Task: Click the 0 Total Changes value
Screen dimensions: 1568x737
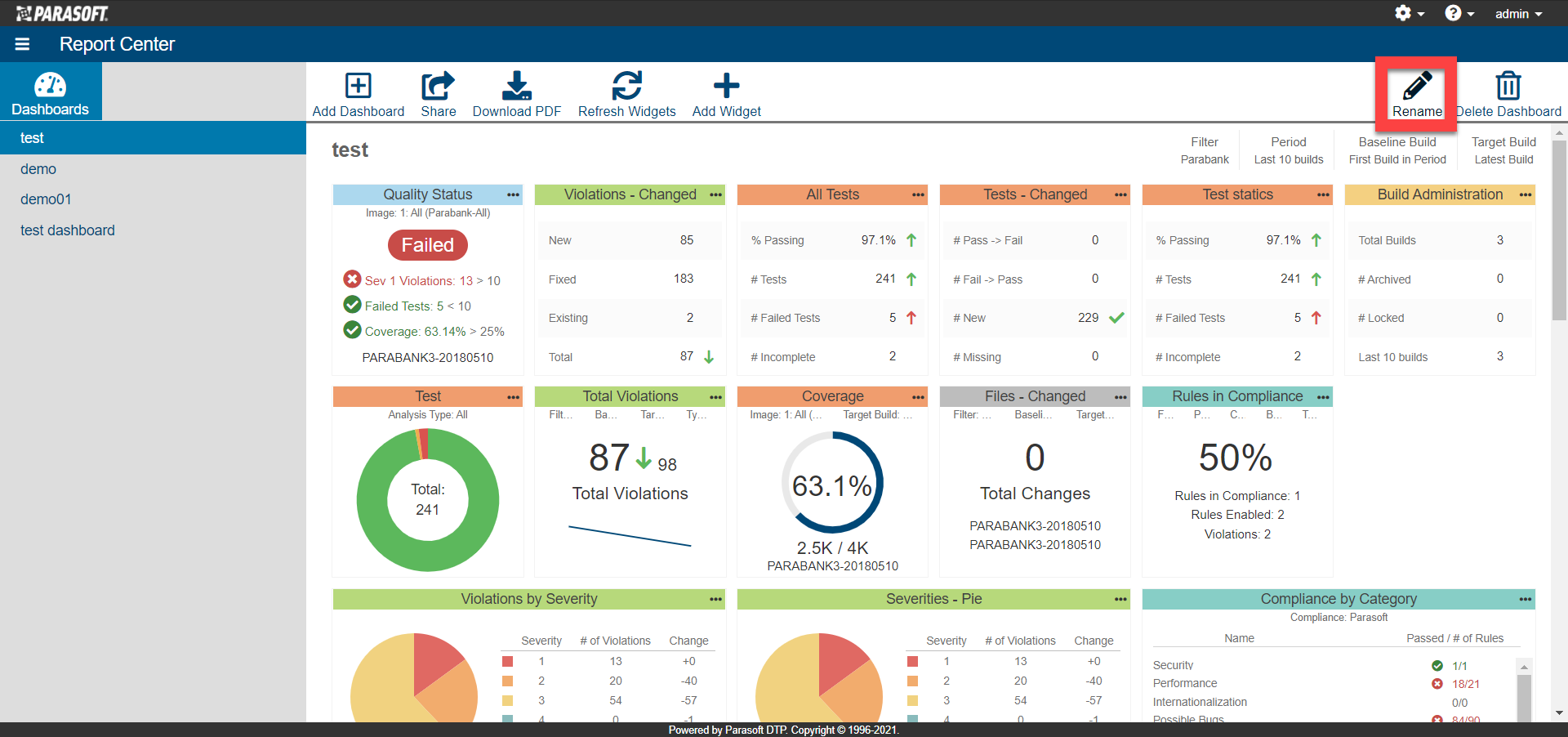Action: (1035, 458)
